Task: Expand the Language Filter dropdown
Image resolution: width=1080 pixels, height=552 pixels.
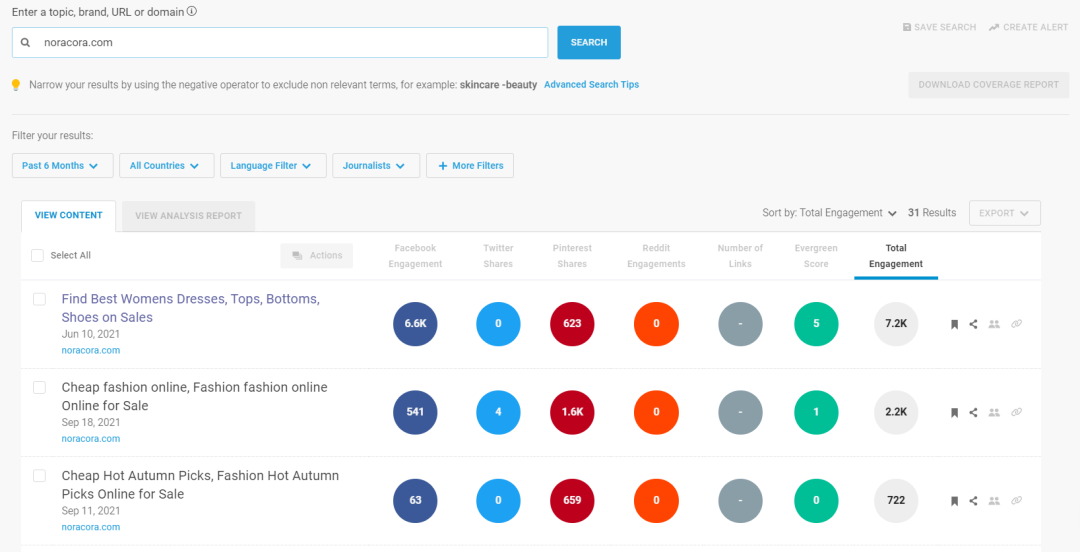Action: (x=273, y=165)
